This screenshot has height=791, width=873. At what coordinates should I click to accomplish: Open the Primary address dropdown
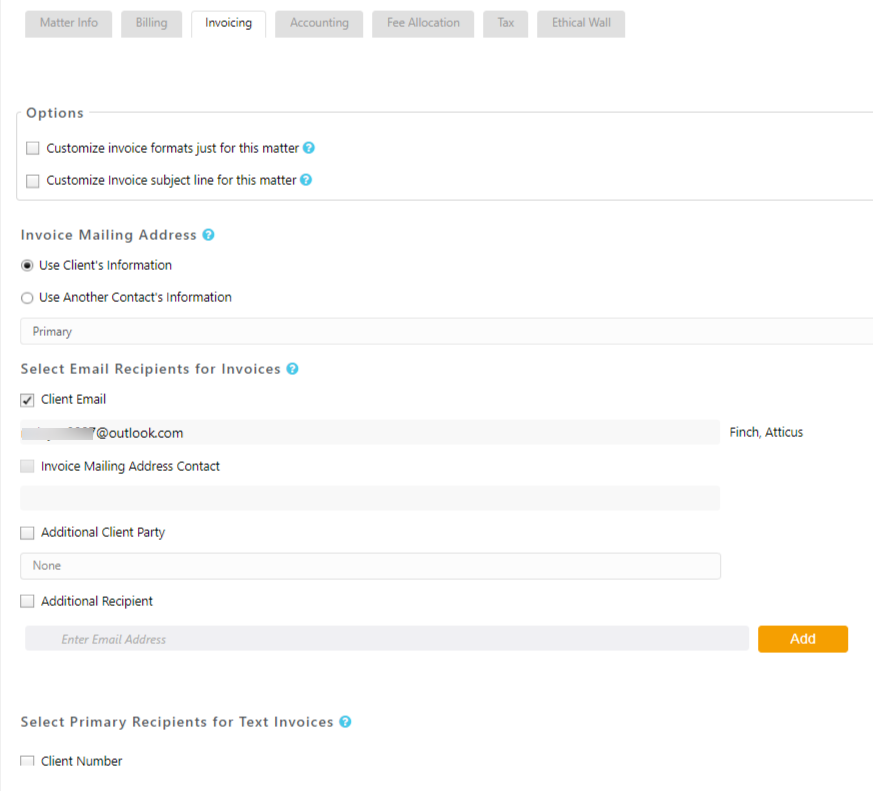pyautogui.click(x=445, y=331)
